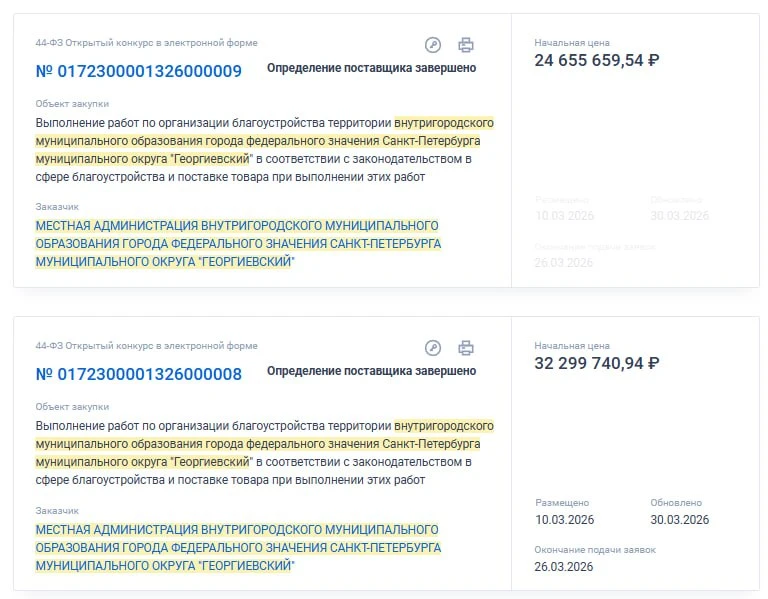
Task: Click the starting price 32 299 740,94 ₽
Action: click(597, 363)
